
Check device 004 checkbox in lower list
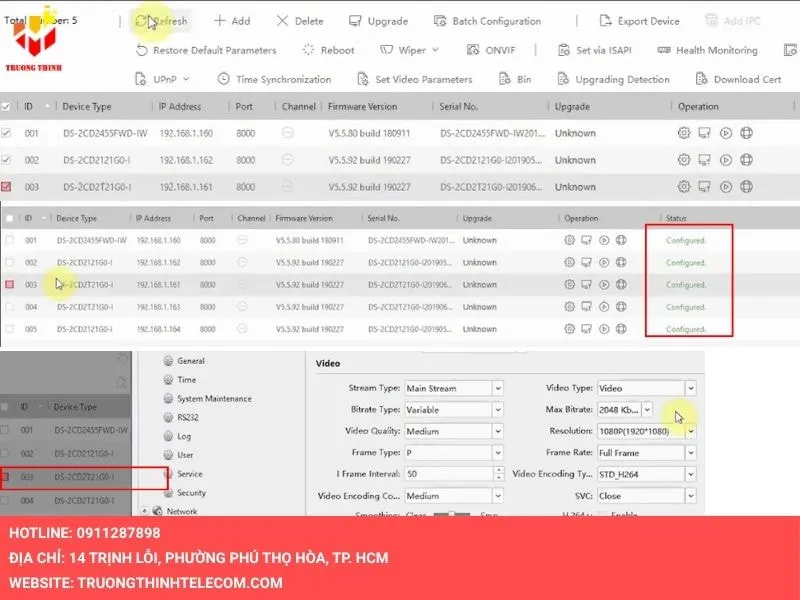coord(10,307)
